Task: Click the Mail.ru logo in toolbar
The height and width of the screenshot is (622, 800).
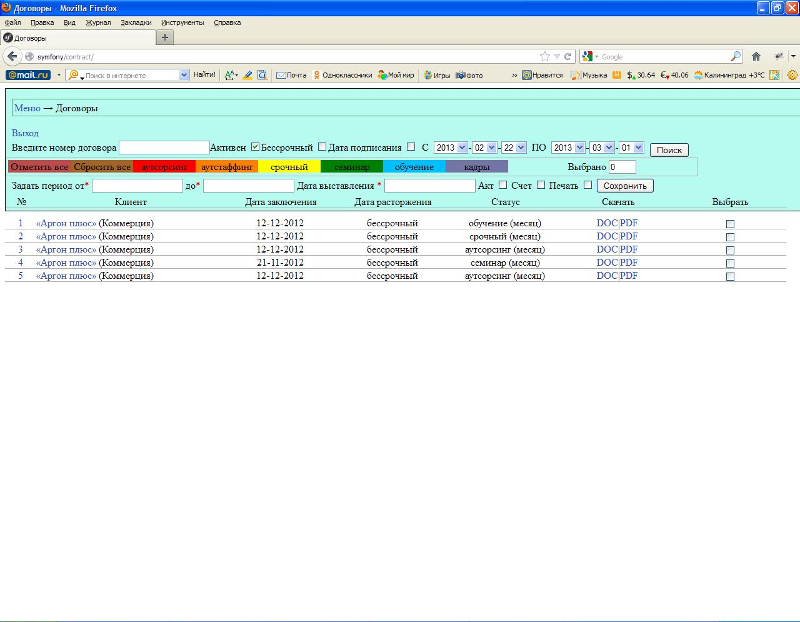Action: [x=27, y=75]
